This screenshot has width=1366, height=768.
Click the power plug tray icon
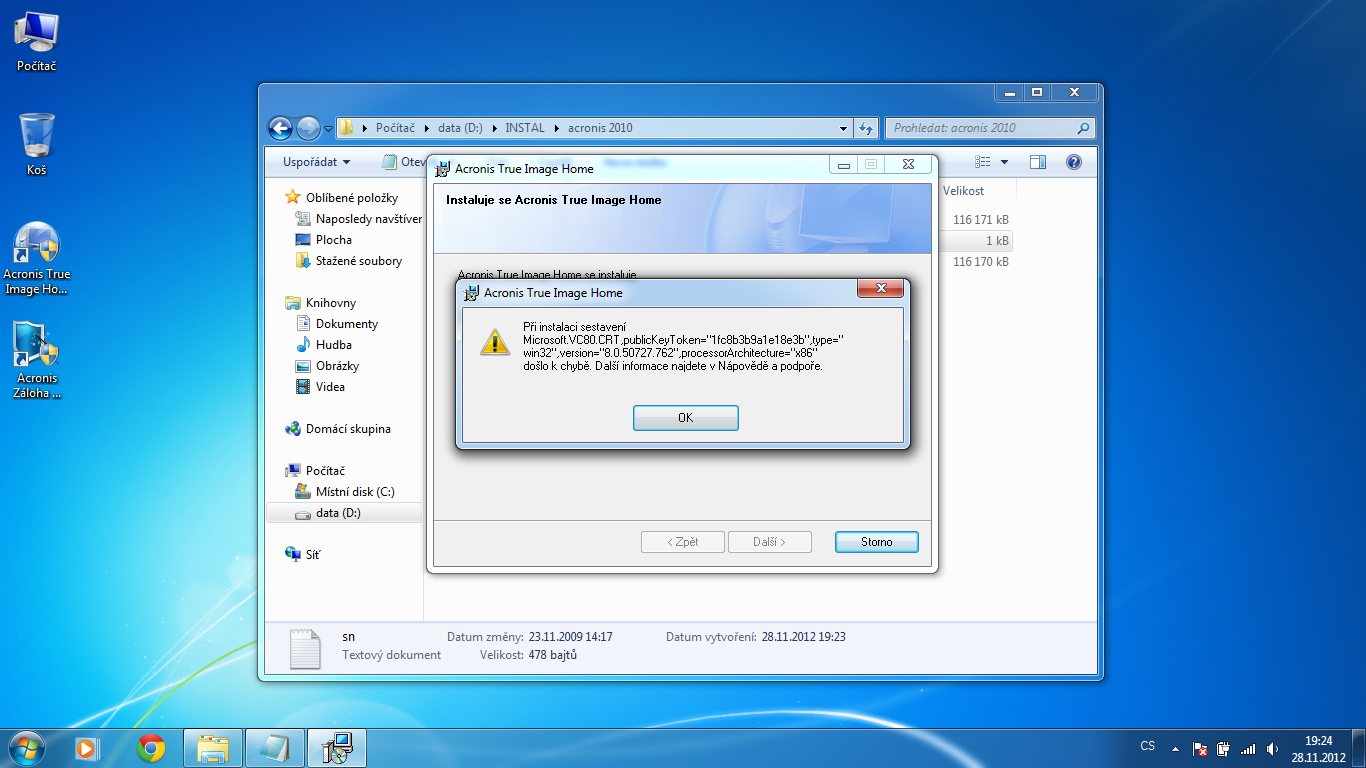click(1223, 748)
